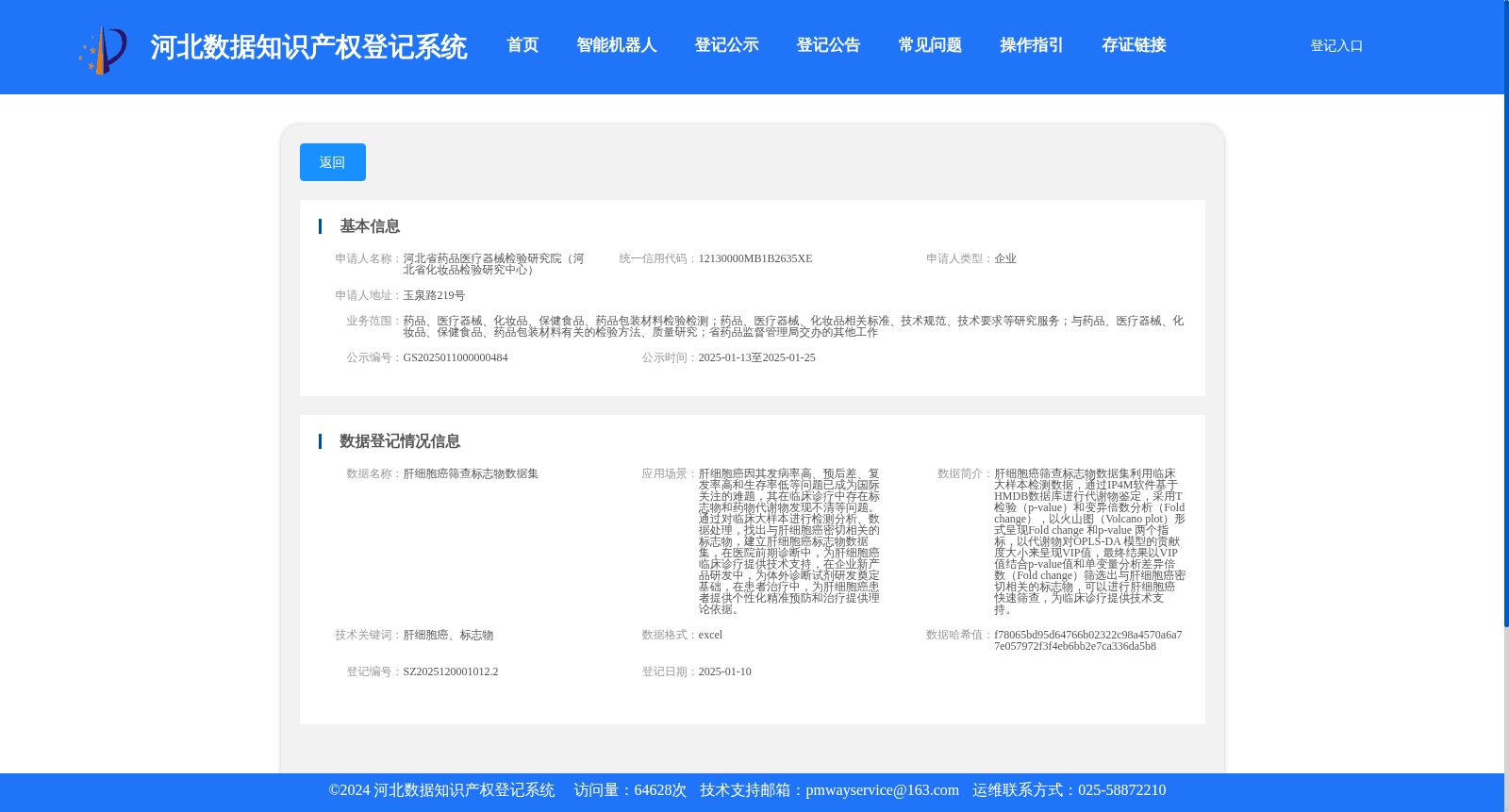Select the 数据简介 description paragraph

pyautogui.click(x=1089, y=541)
